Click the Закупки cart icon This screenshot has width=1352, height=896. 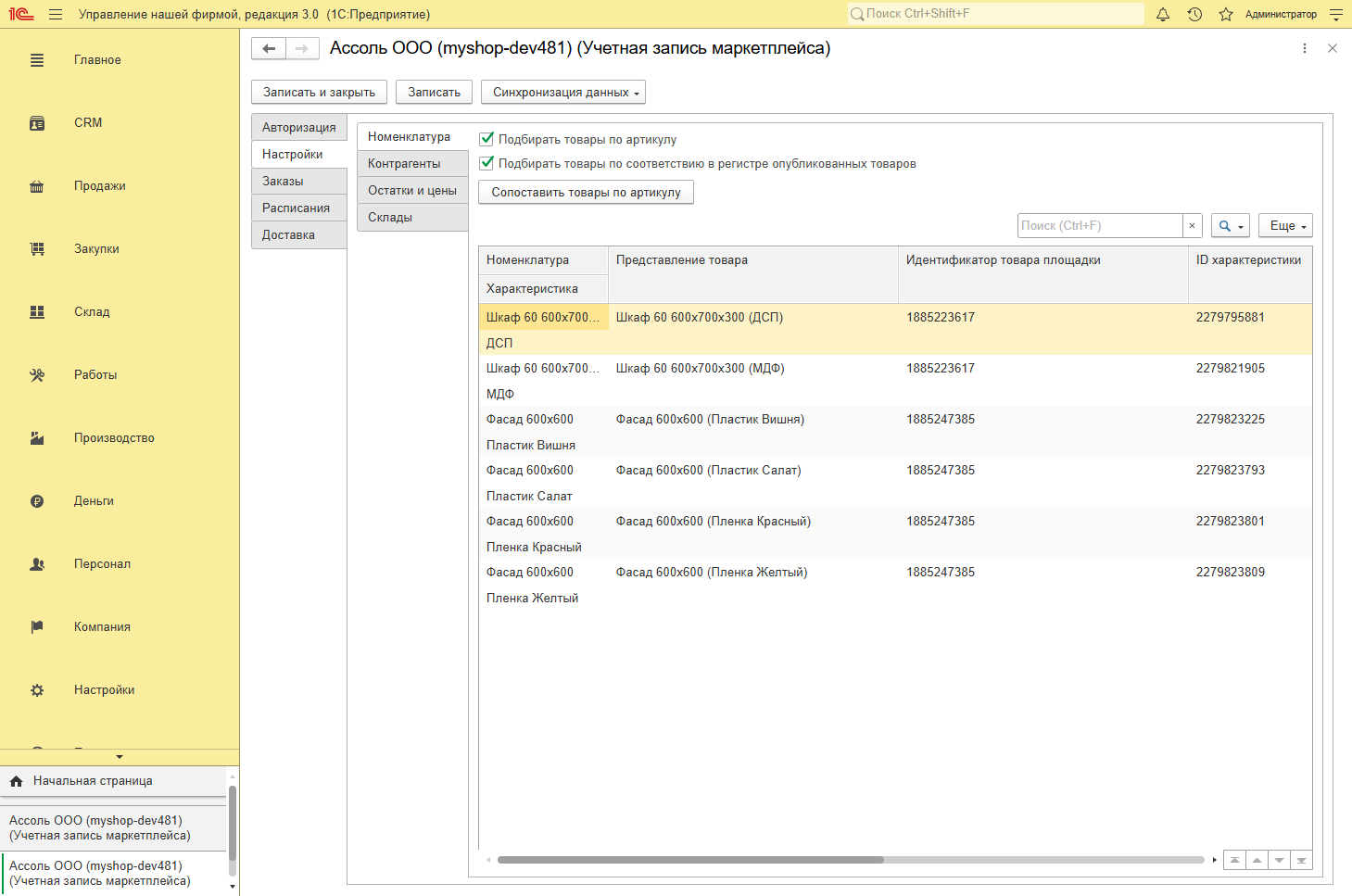(x=37, y=249)
